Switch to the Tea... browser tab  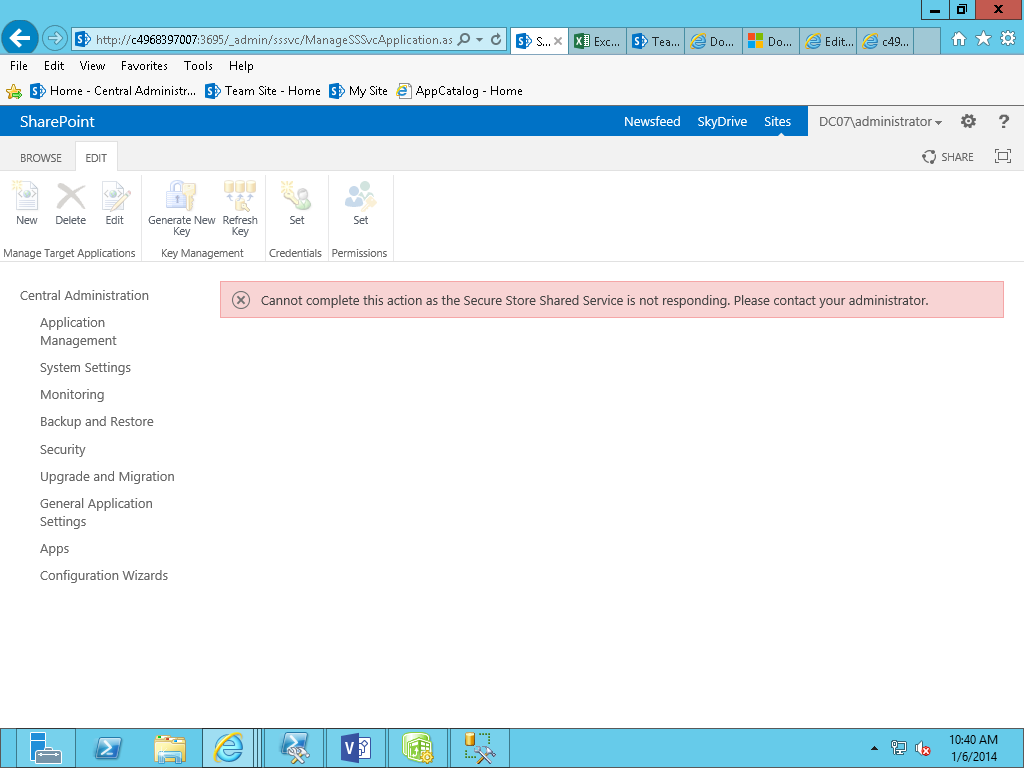point(656,41)
